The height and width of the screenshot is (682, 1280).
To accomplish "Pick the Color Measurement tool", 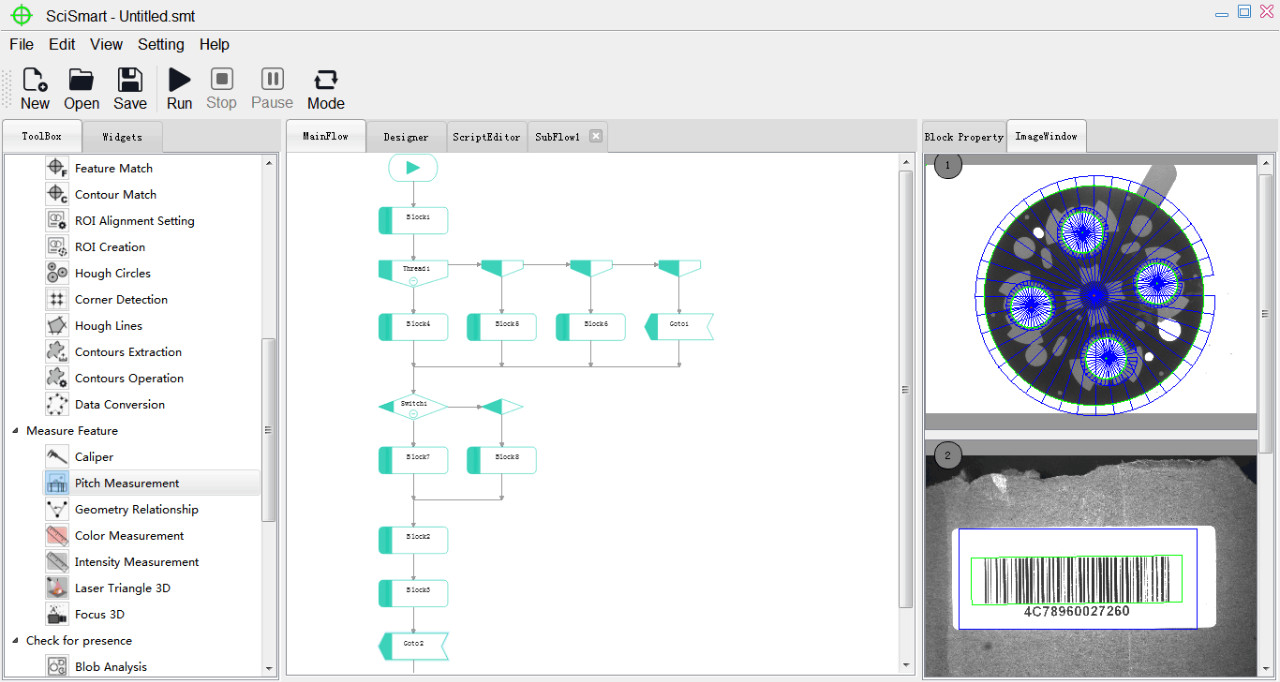I will pos(129,535).
